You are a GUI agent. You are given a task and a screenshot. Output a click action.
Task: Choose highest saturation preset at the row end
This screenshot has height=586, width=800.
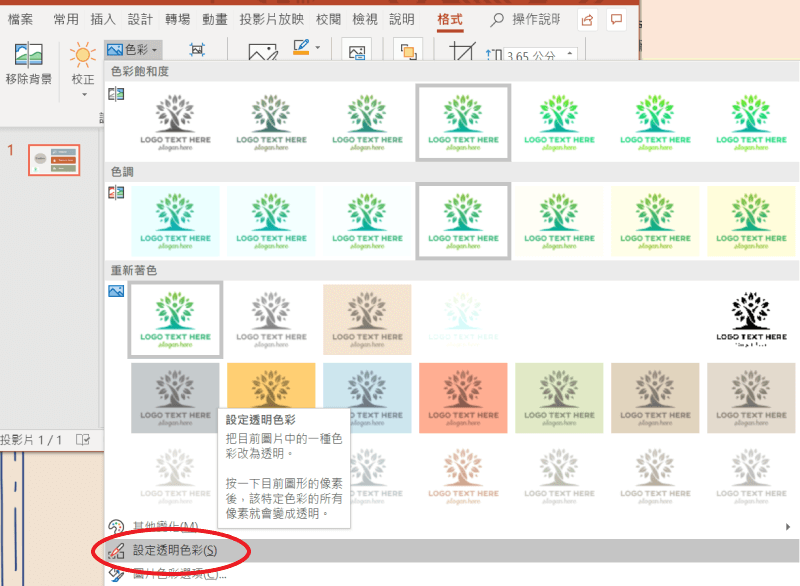[751, 122]
